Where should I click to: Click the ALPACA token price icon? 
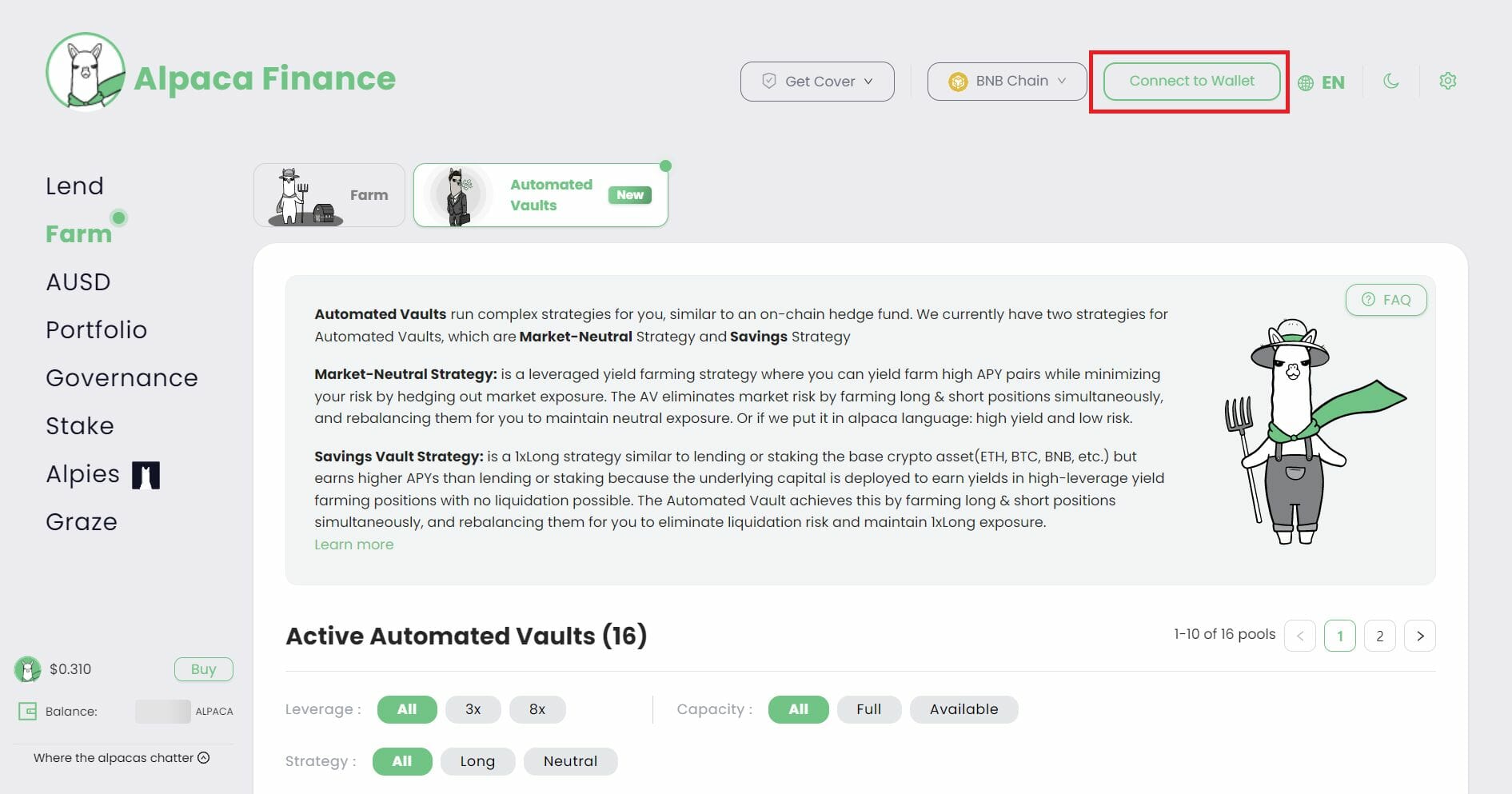27,669
